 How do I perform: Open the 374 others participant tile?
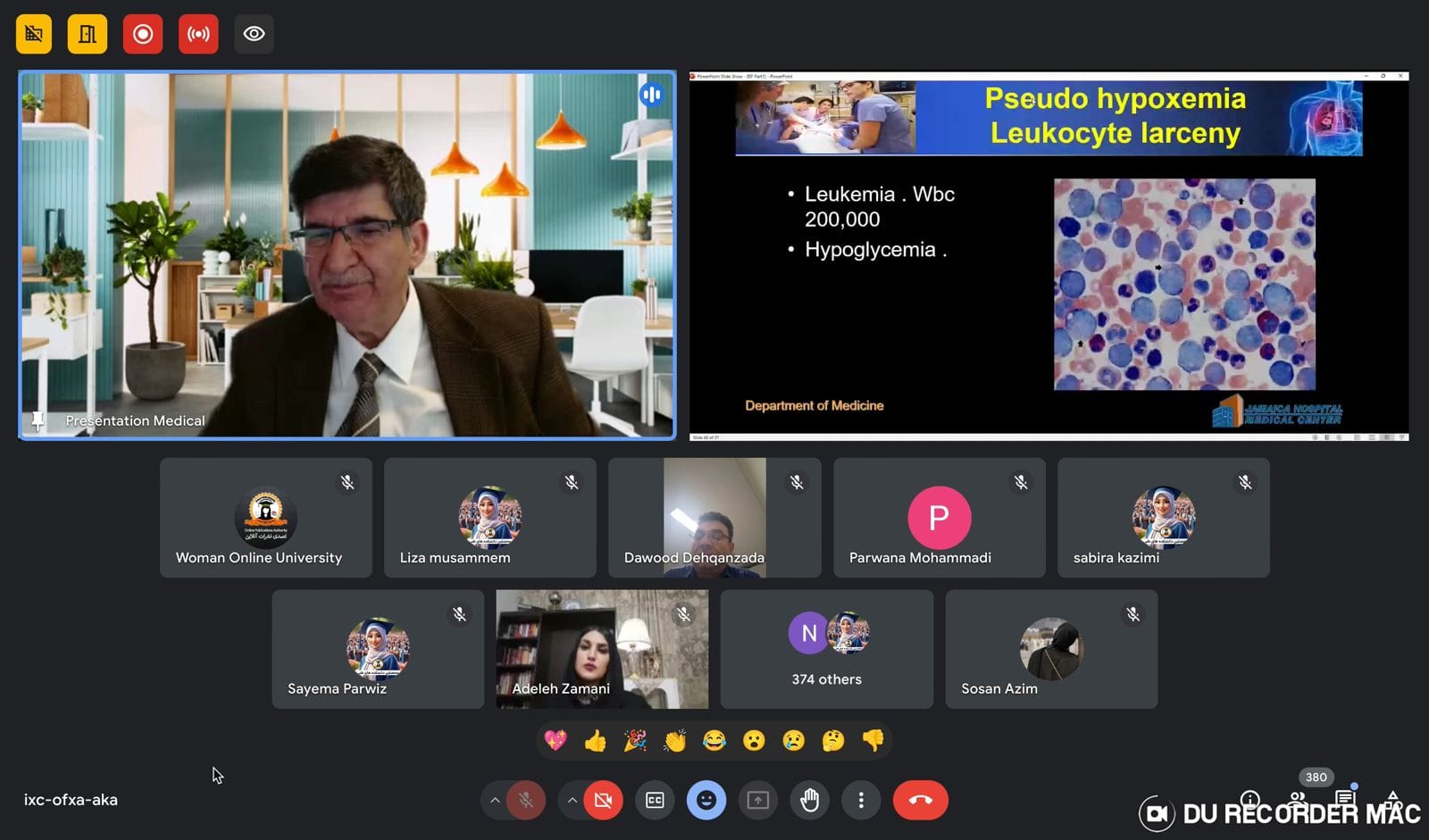826,649
